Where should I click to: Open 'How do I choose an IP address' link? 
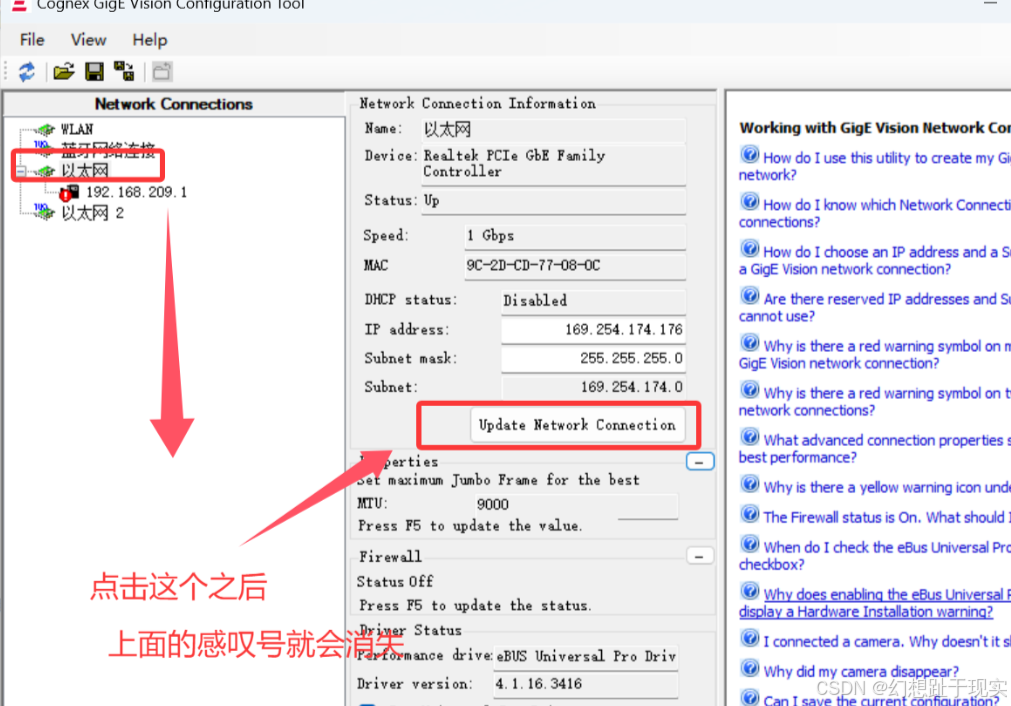coord(874,260)
